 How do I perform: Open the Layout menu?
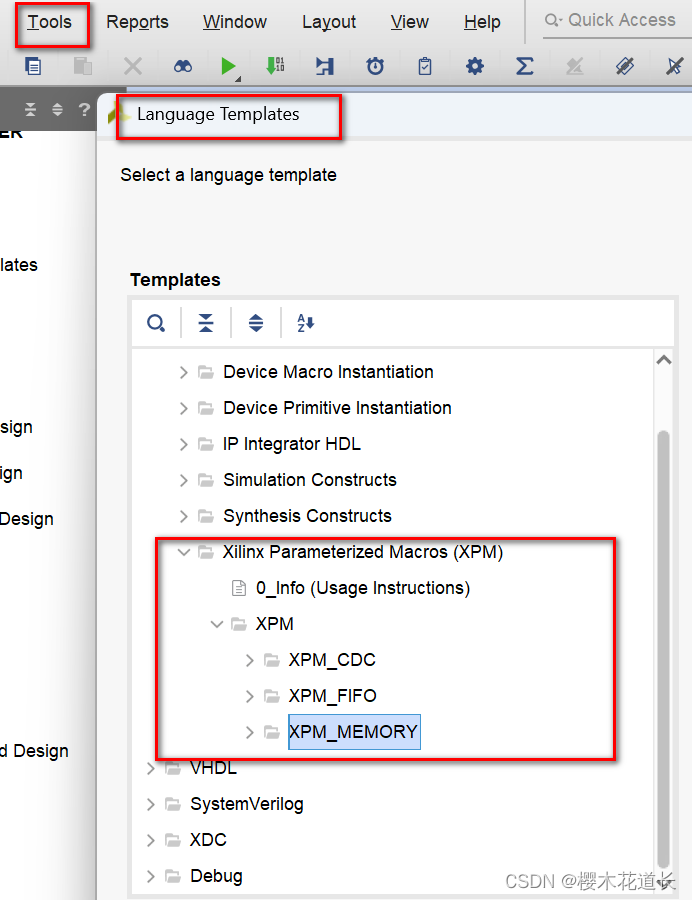click(329, 22)
